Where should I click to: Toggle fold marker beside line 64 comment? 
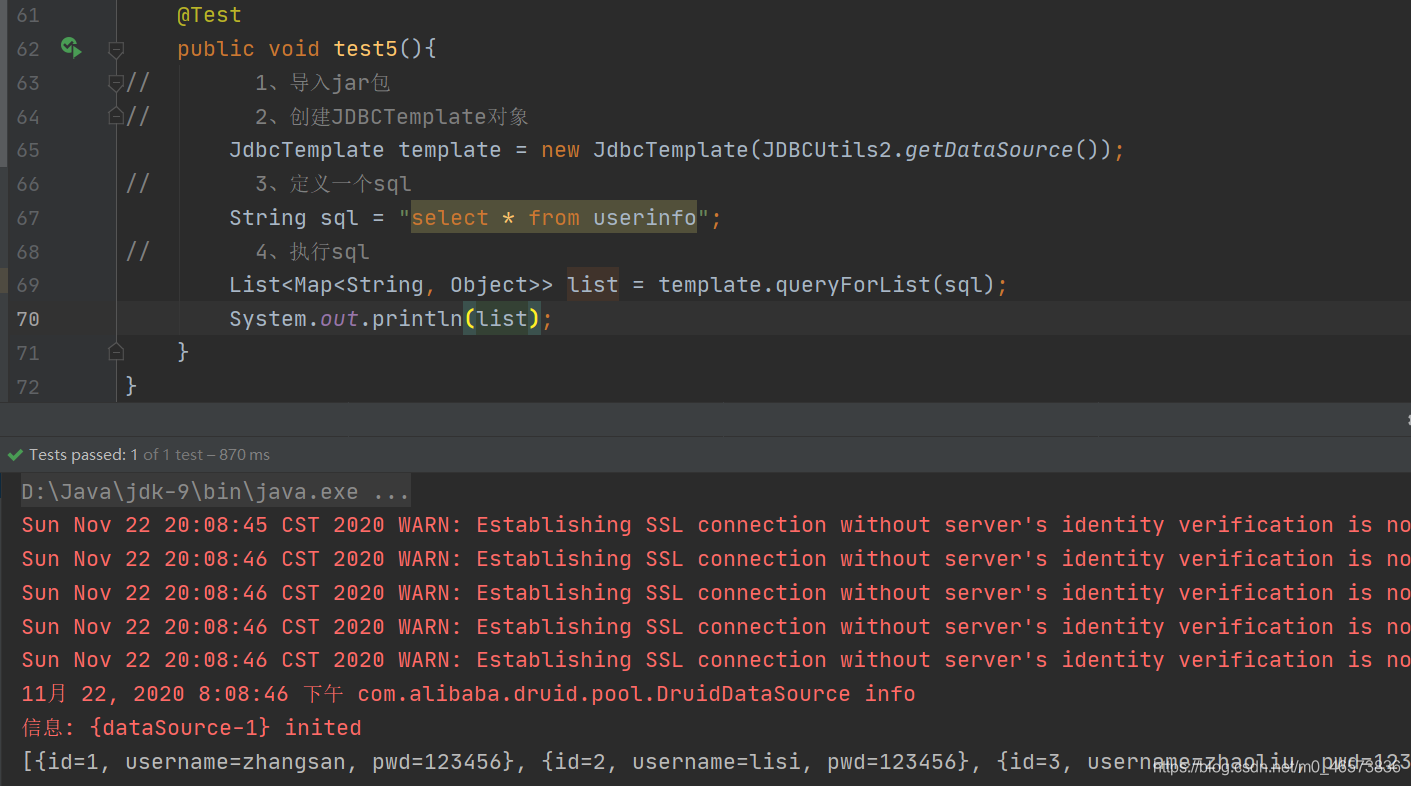click(x=116, y=116)
